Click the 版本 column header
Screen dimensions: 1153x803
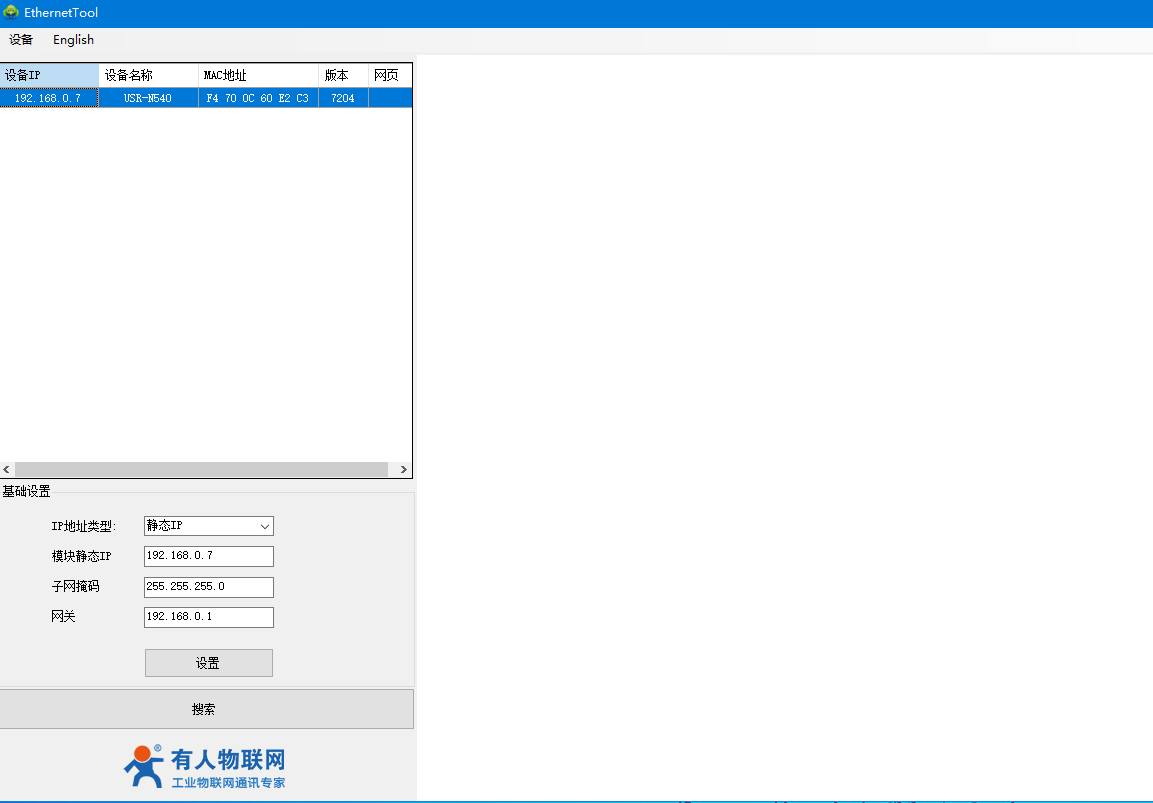tap(342, 75)
